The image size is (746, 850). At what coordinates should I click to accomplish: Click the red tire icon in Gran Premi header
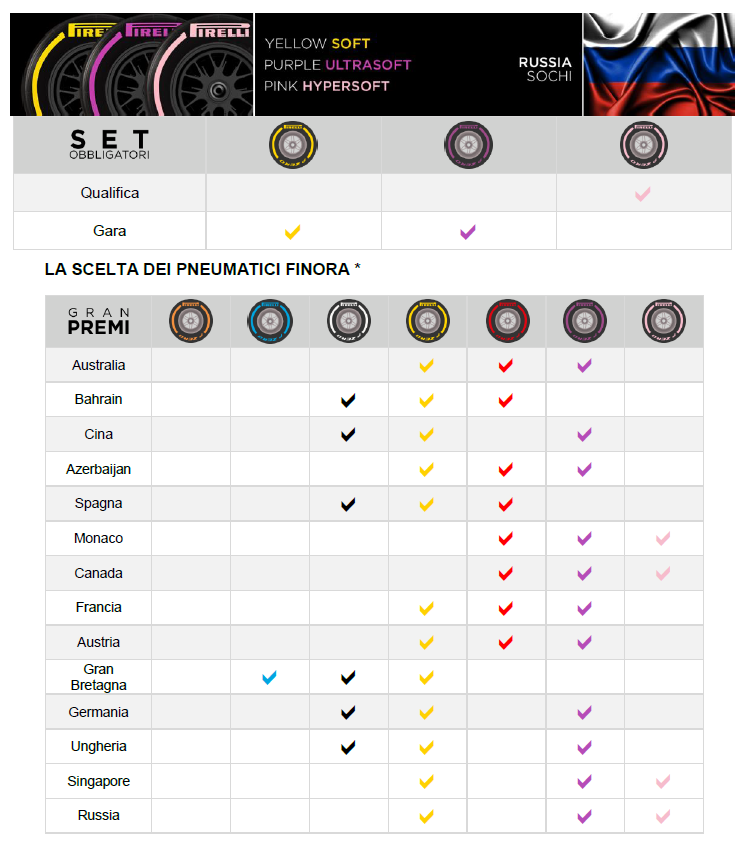[506, 321]
